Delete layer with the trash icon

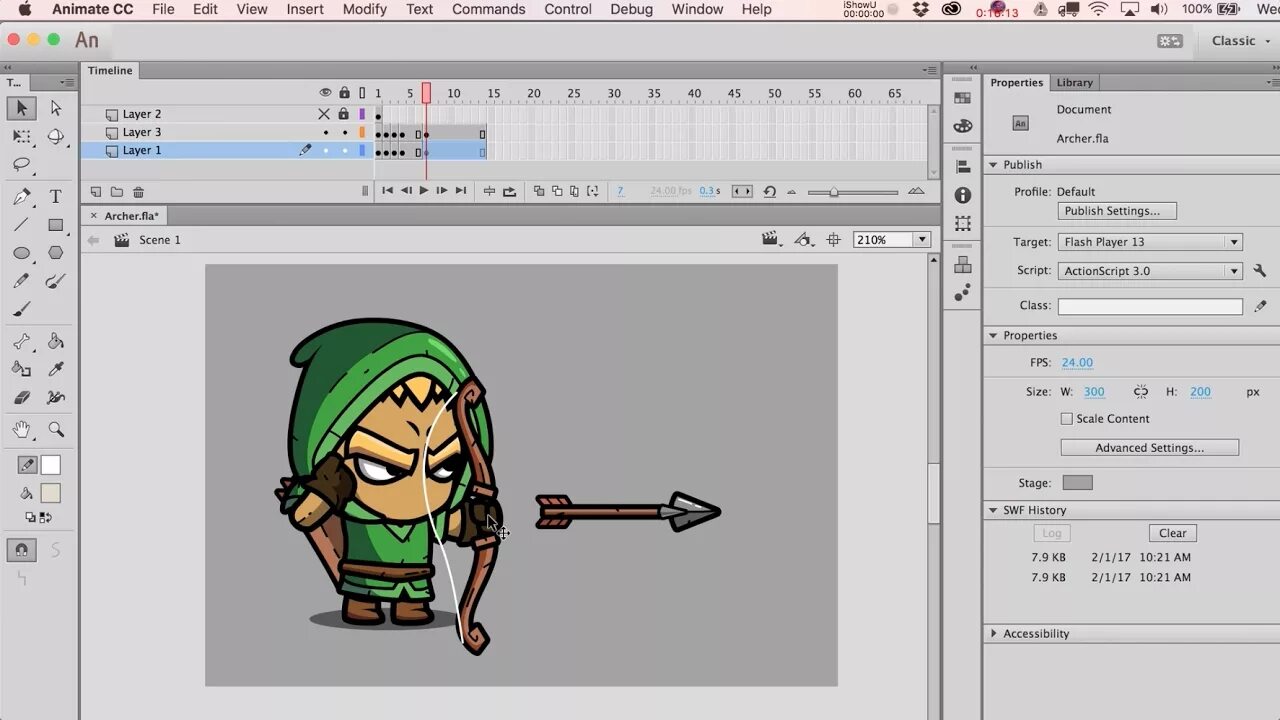[x=138, y=192]
